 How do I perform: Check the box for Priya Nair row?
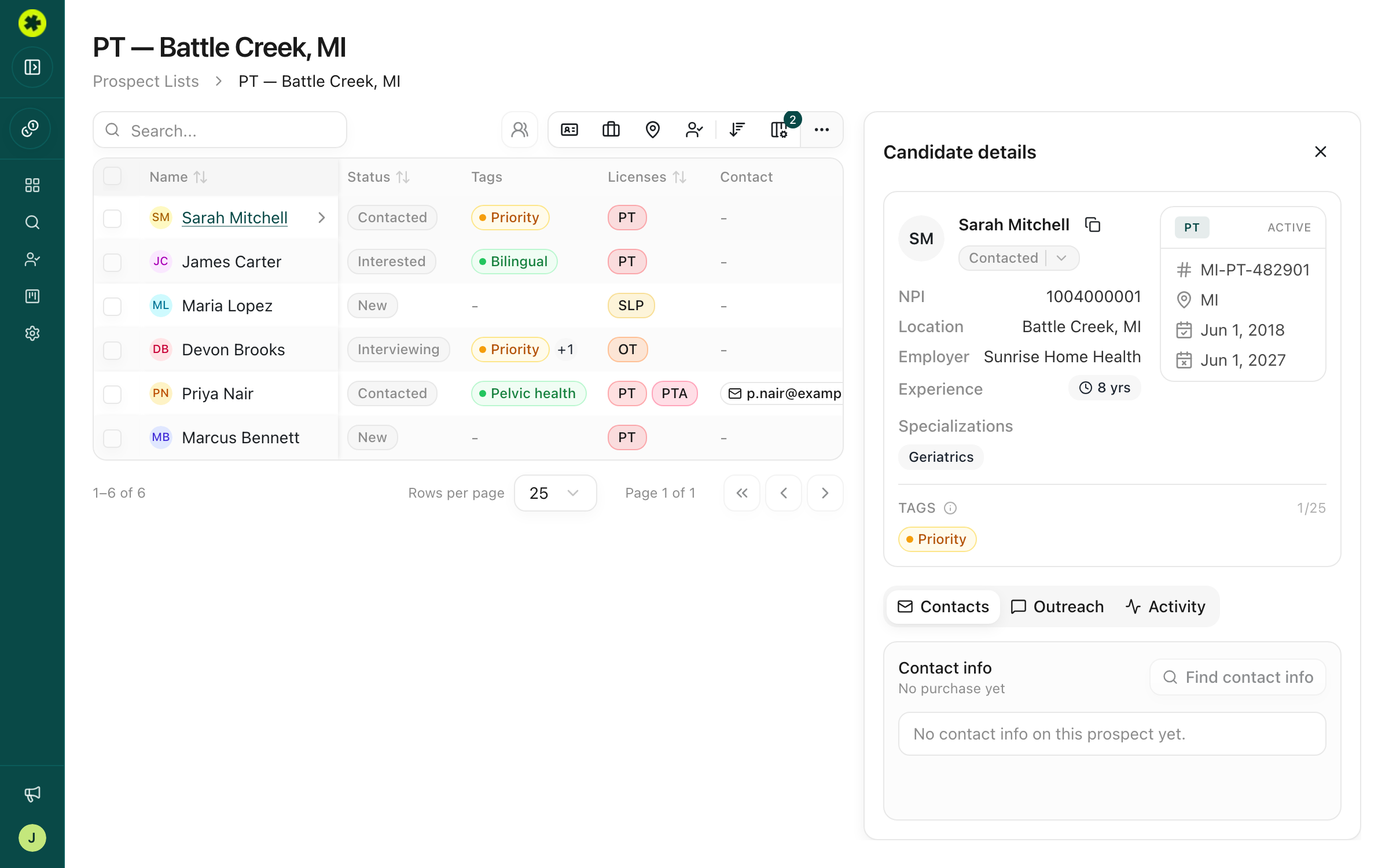[112, 394]
